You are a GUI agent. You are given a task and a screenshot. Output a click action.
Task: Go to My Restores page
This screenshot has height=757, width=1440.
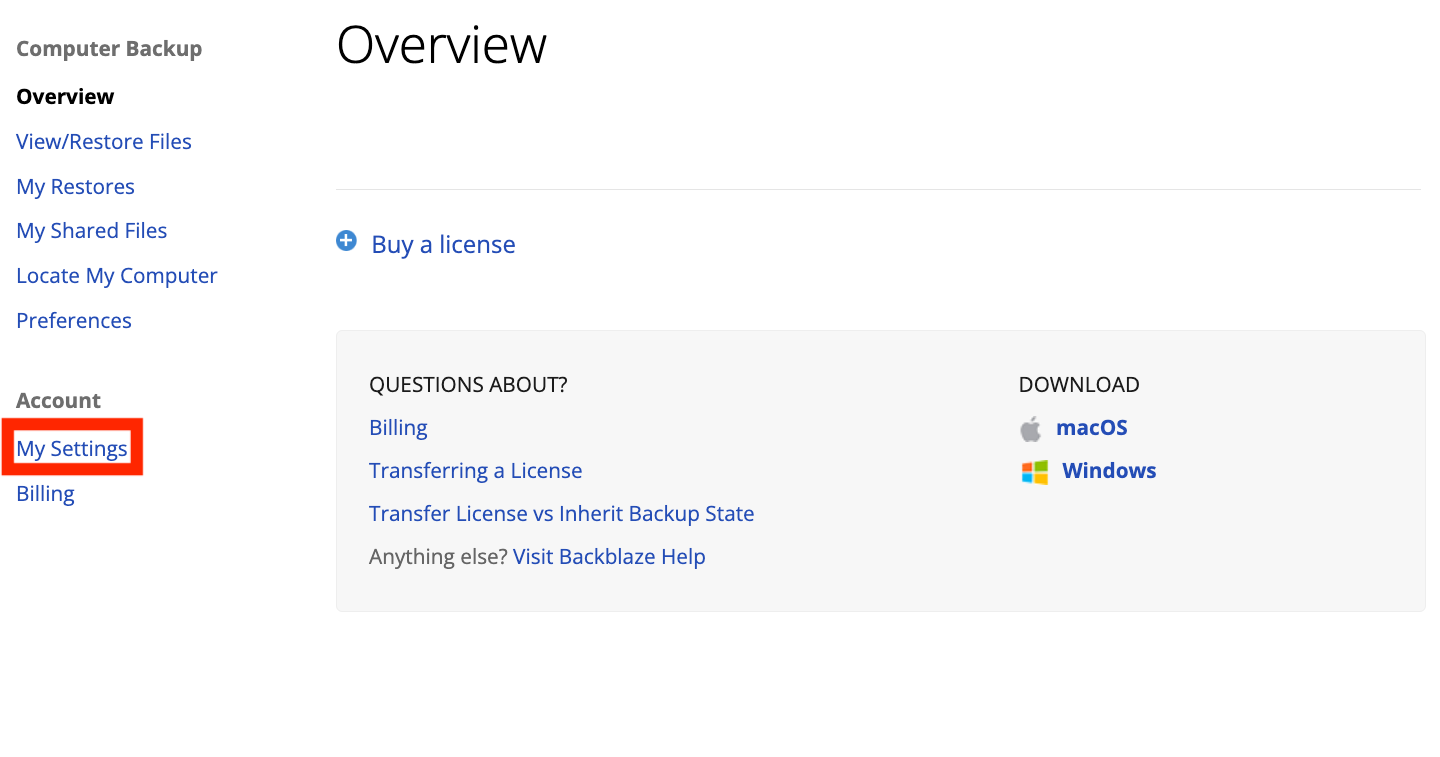(x=75, y=187)
